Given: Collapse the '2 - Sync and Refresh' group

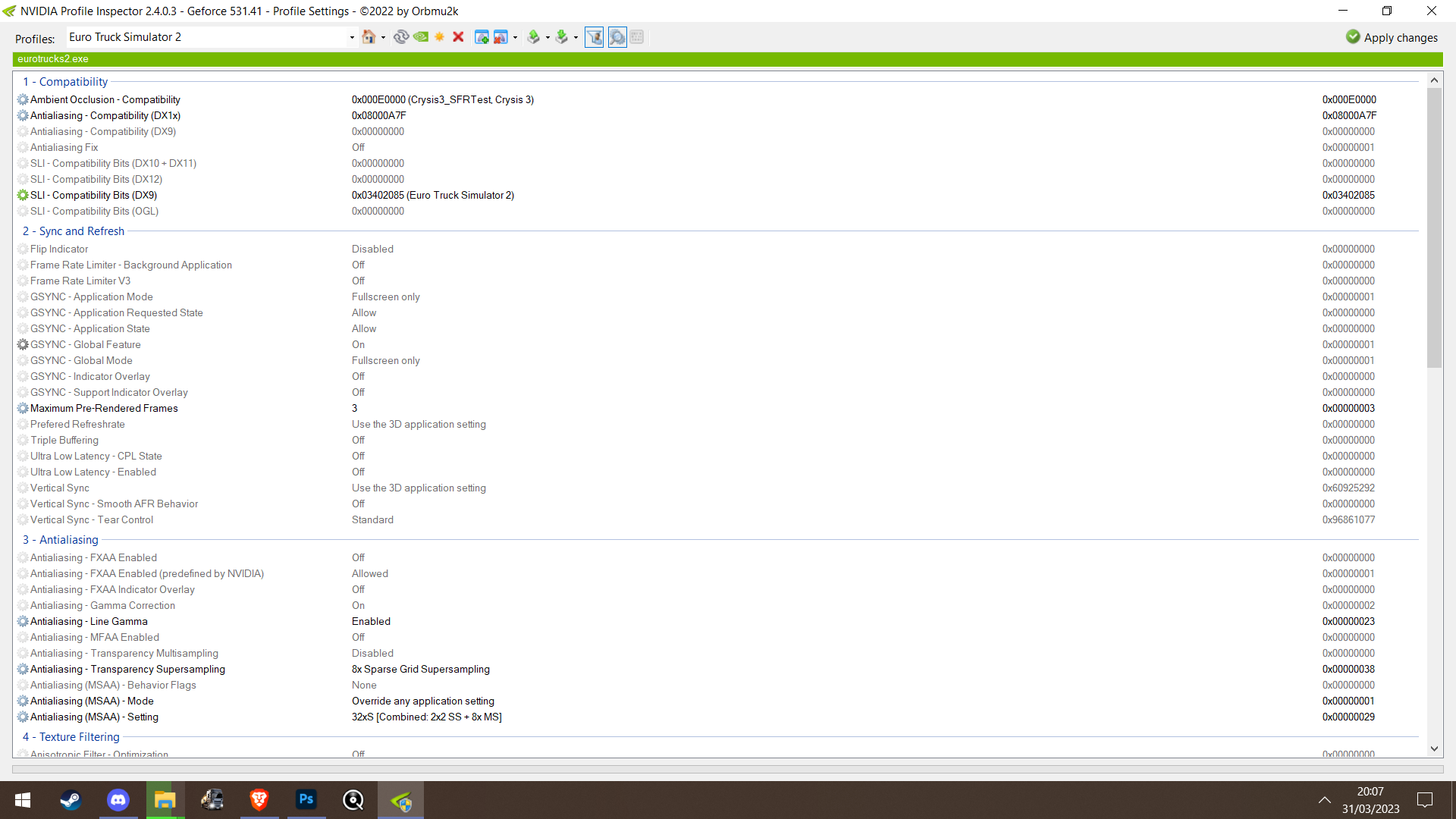Looking at the screenshot, I should click(74, 231).
